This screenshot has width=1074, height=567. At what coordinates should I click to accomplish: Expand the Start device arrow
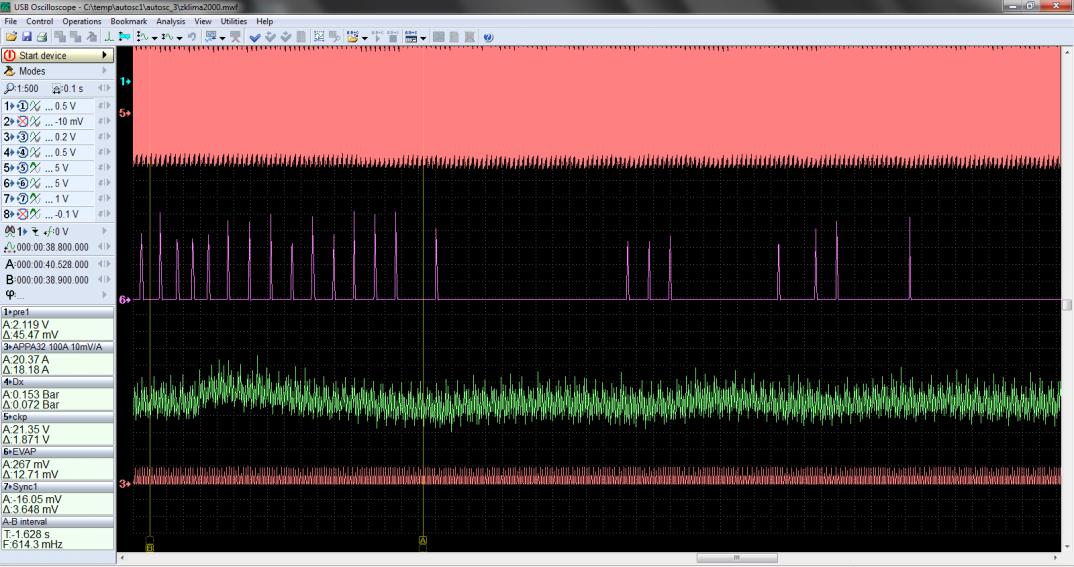click(x=104, y=56)
